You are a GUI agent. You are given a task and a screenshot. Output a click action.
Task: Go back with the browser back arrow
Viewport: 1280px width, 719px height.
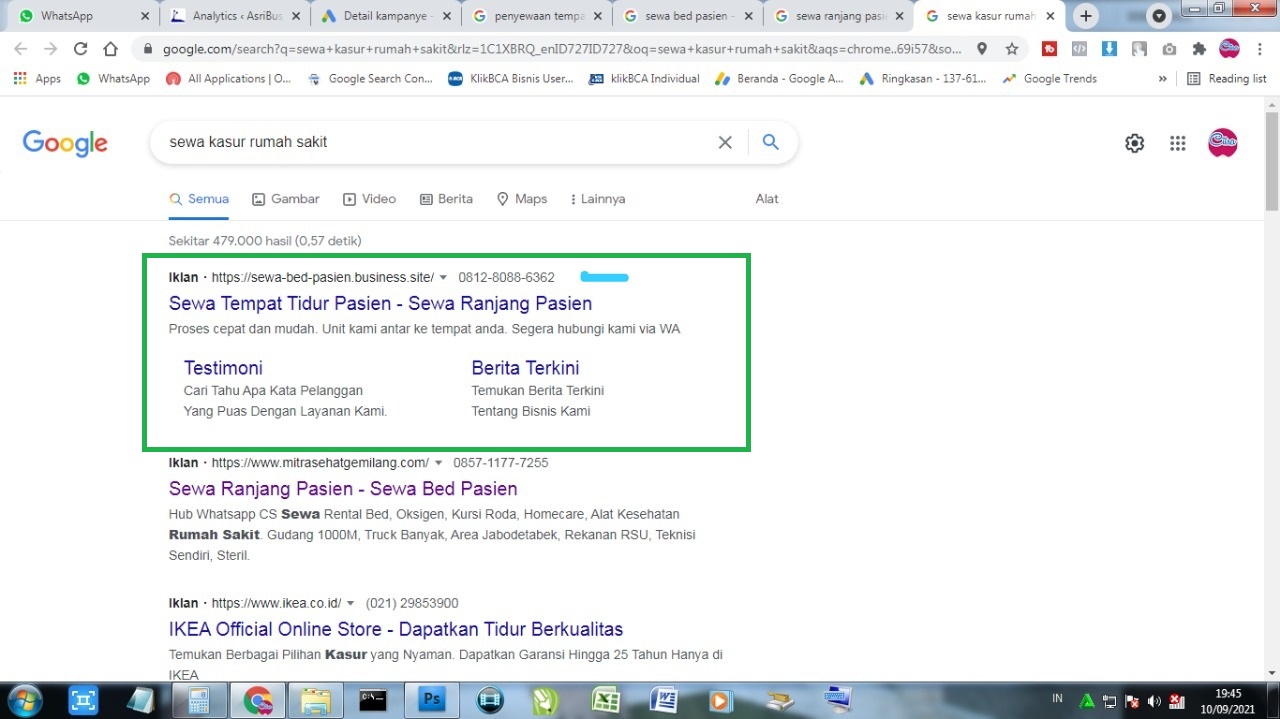click(x=21, y=49)
